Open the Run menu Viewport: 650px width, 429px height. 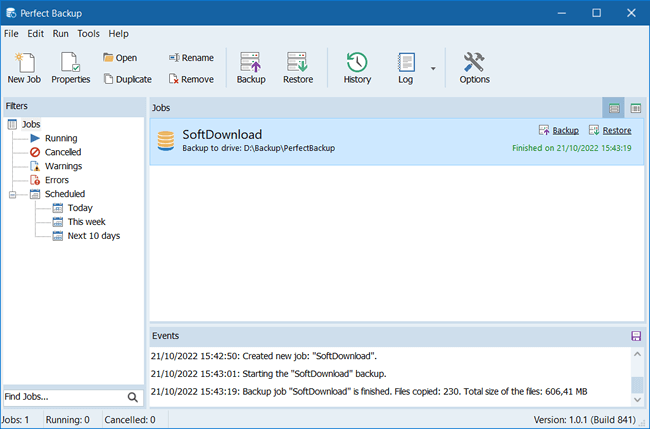pyautogui.click(x=61, y=33)
